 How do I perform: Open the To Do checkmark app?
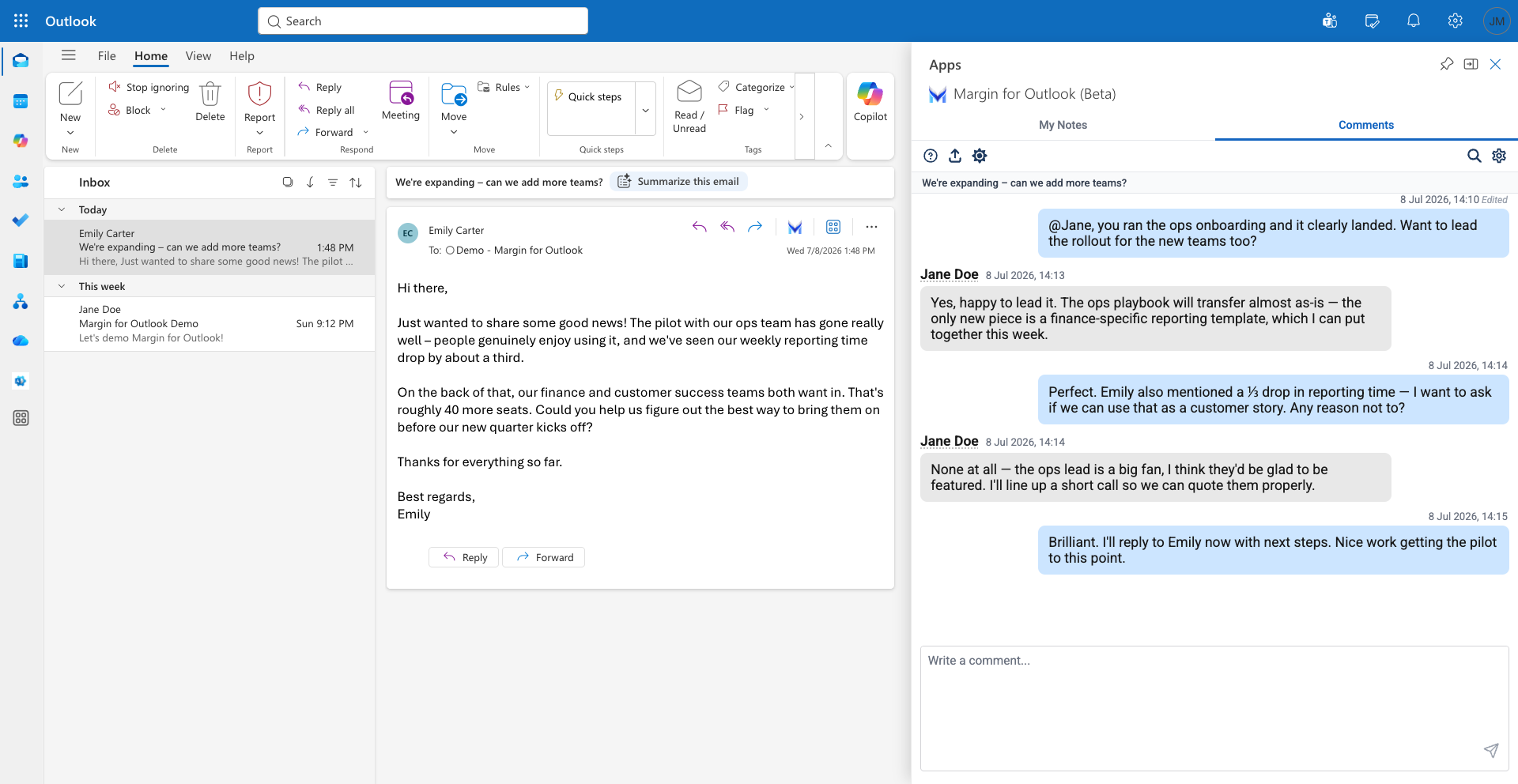[x=21, y=220]
